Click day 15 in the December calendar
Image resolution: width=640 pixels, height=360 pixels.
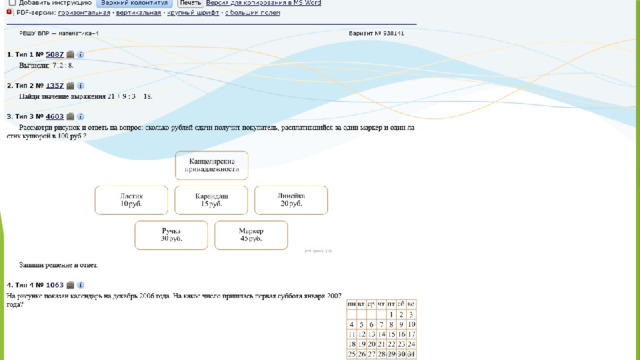click(391, 335)
